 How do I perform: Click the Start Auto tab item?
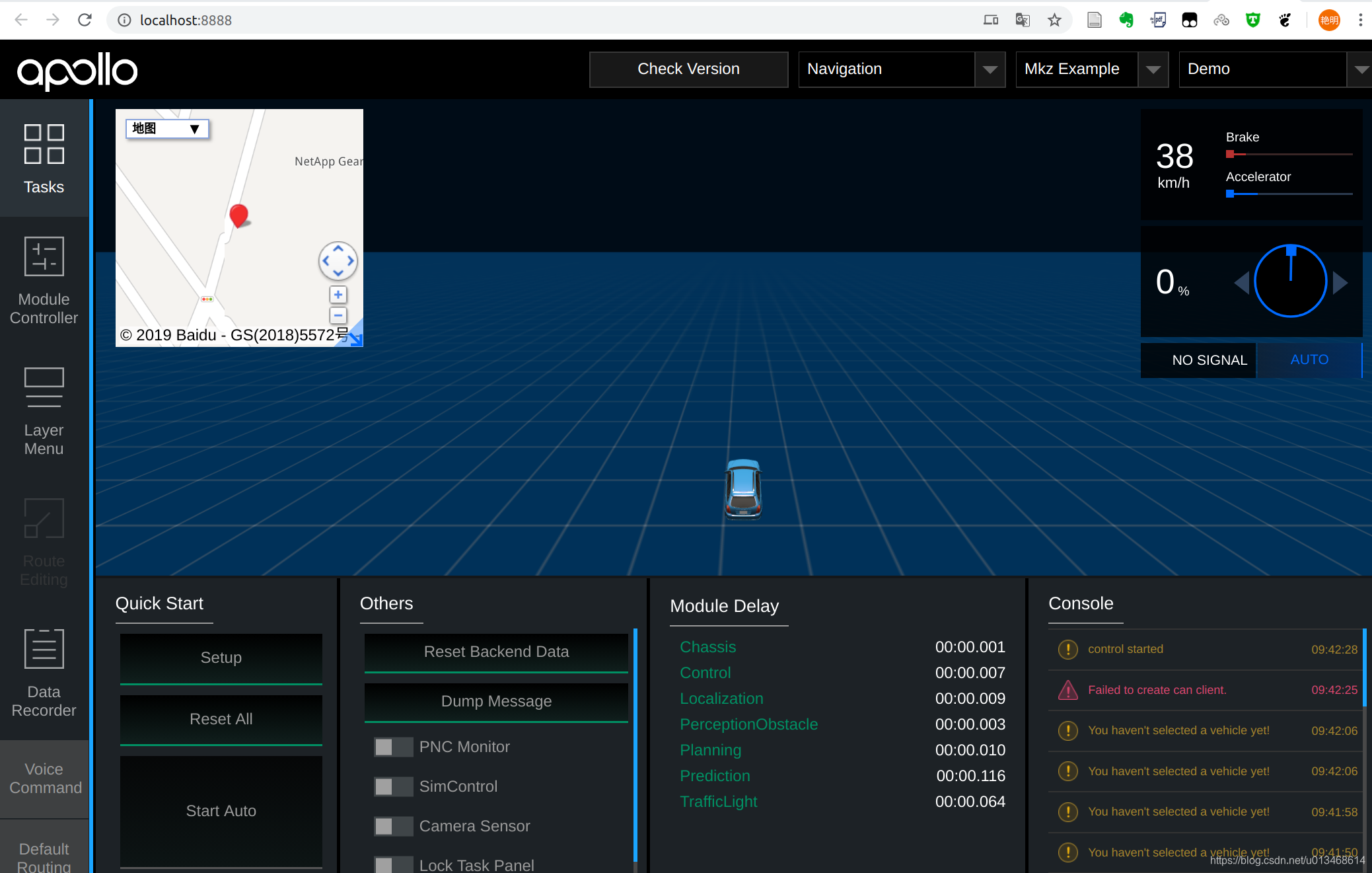(220, 810)
